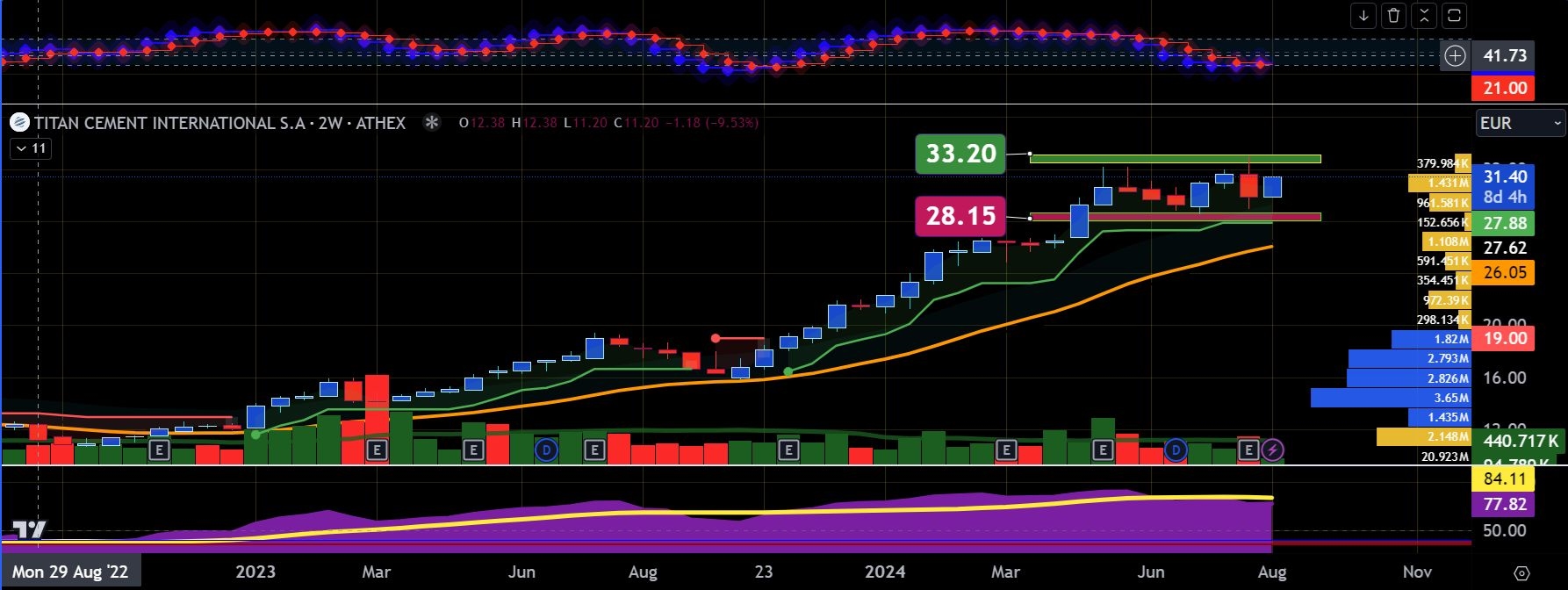Open the EUR currency dropdown
The height and width of the screenshot is (590, 1568).
tap(1521, 123)
